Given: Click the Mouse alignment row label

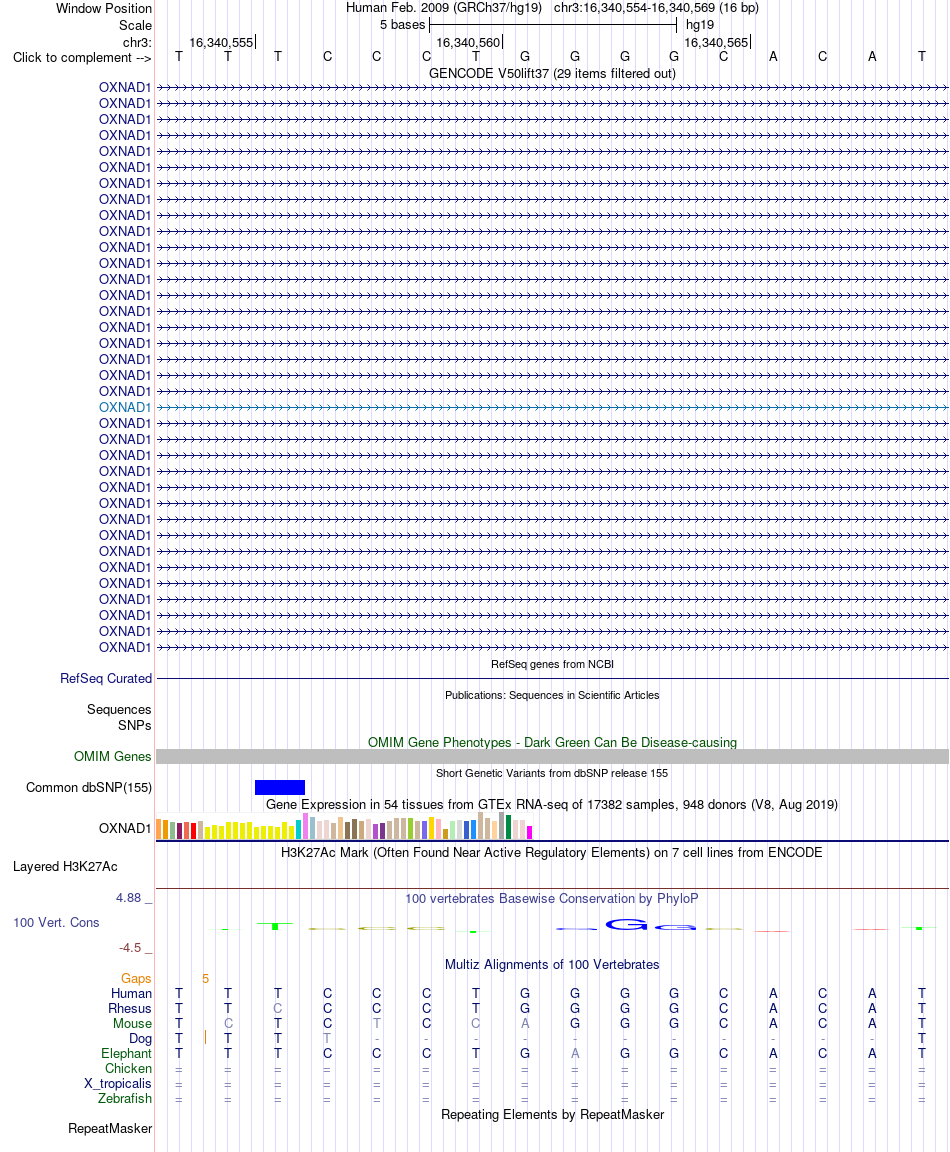Looking at the screenshot, I should tap(132, 1023).
